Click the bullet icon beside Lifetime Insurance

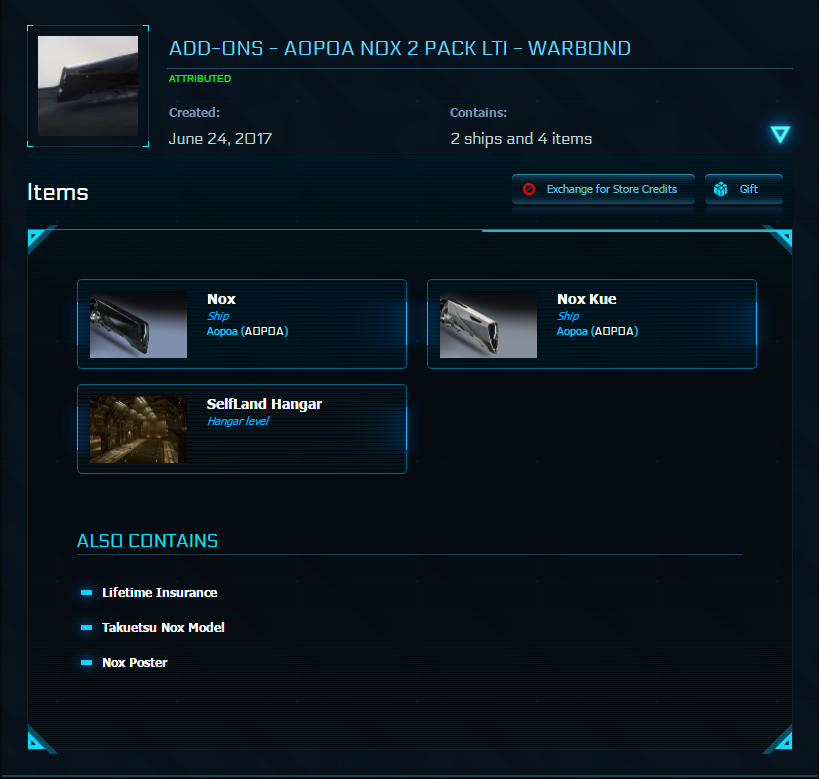86,593
